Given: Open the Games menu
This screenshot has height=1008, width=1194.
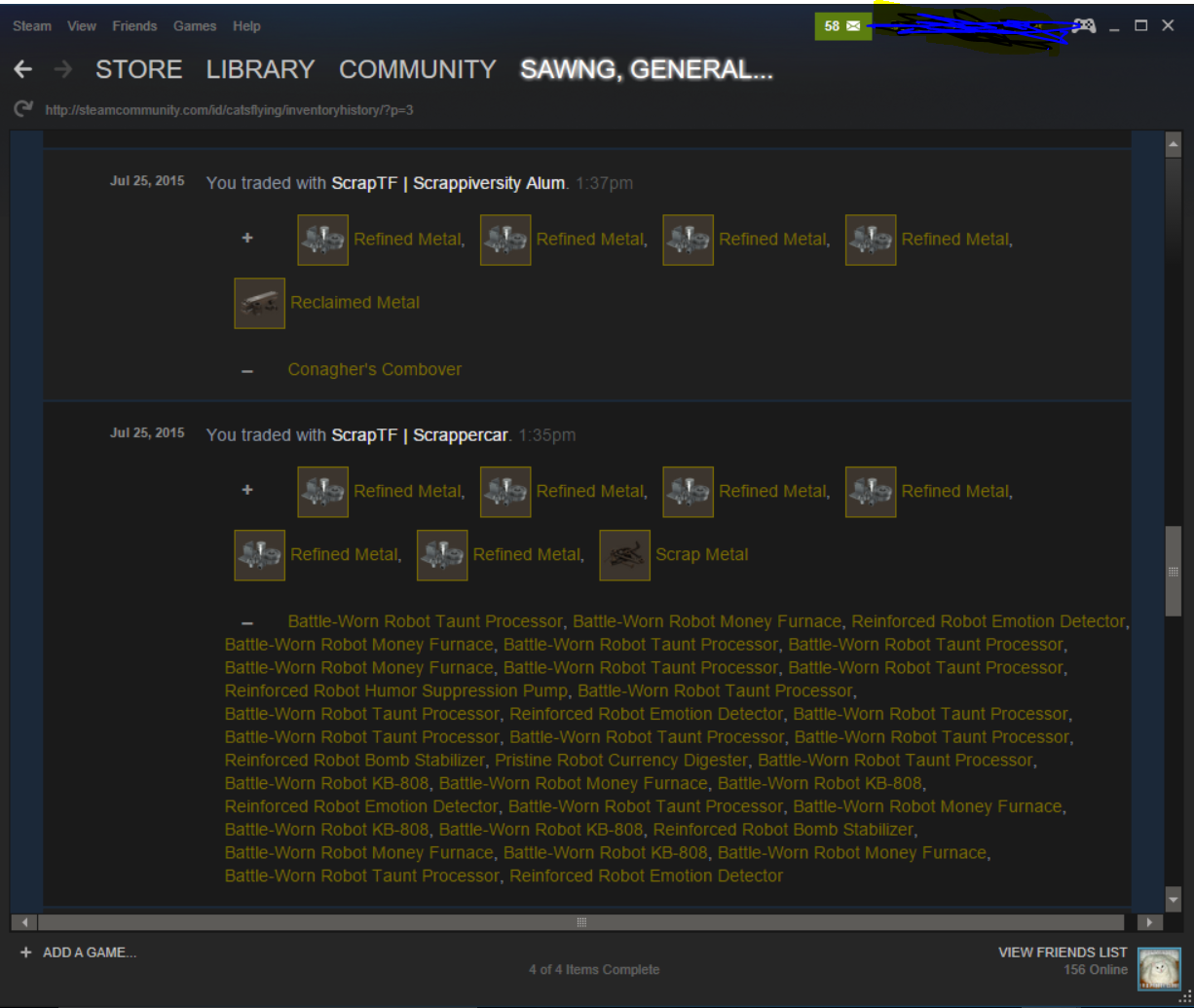Looking at the screenshot, I should tap(195, 26).
